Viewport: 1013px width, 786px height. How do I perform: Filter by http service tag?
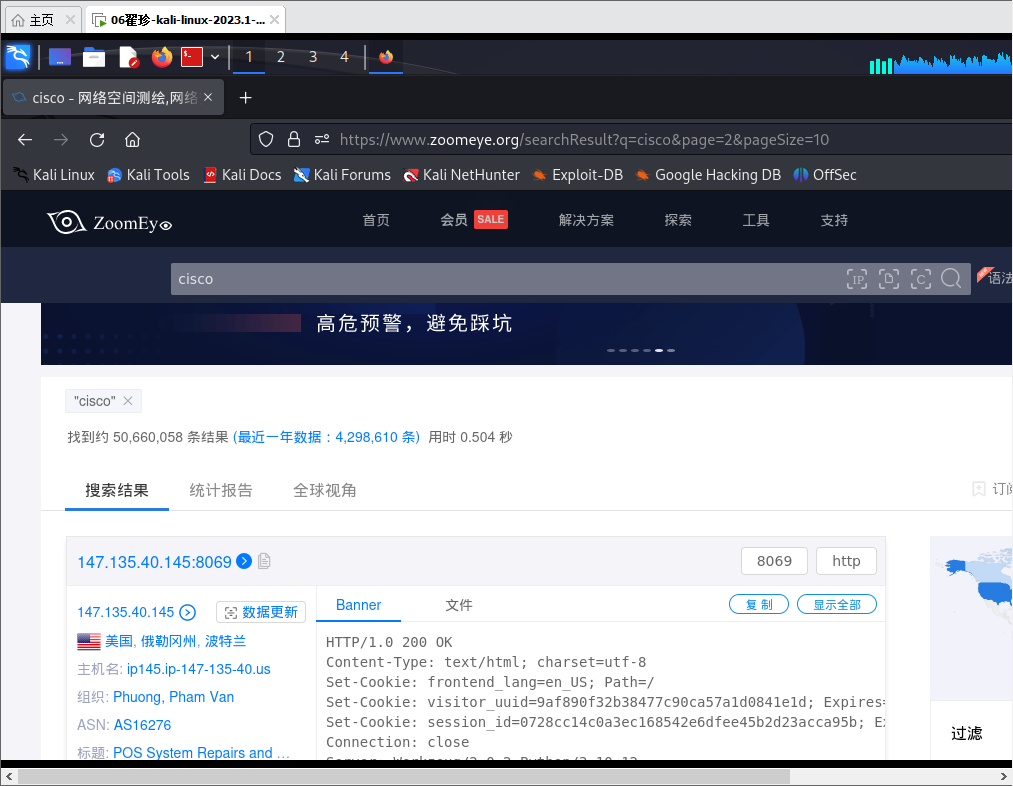tap(846, 561)
